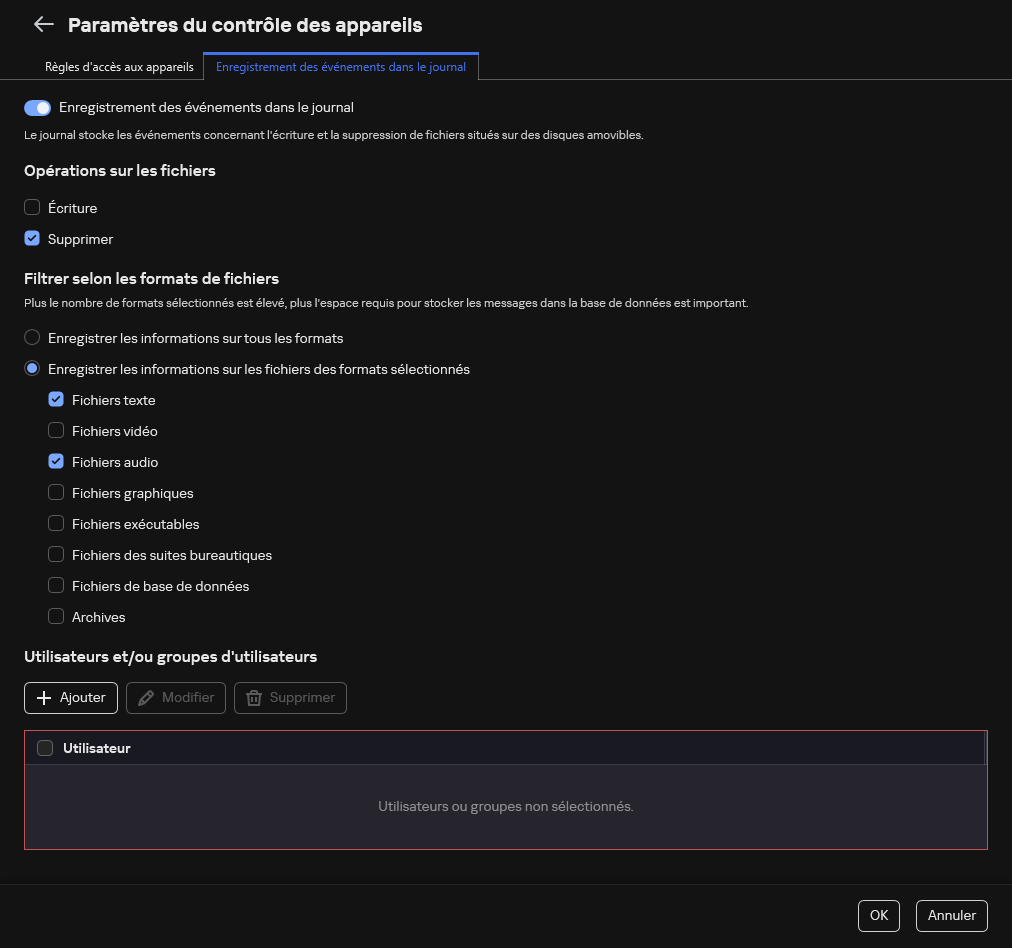
Task: Enable the Écriture checkbox
Action: (31, 207)
